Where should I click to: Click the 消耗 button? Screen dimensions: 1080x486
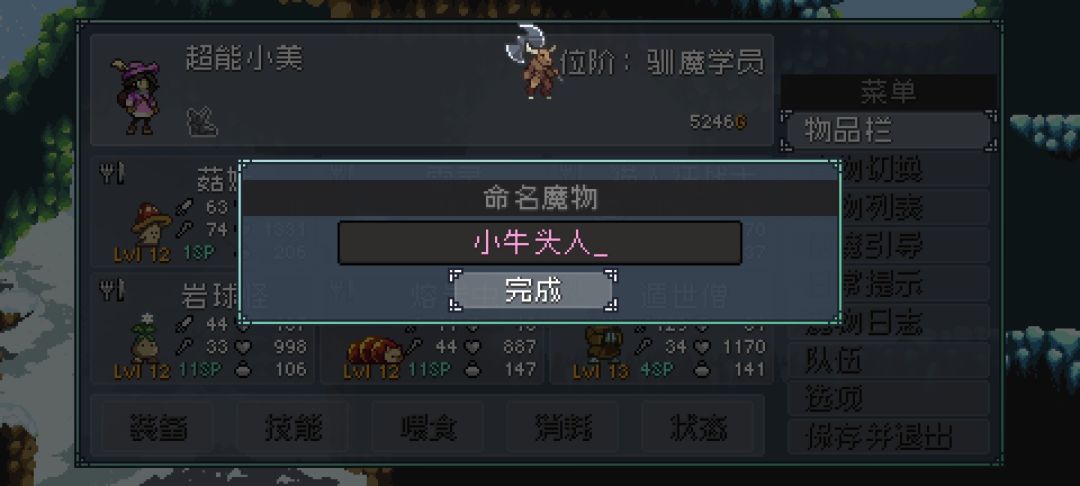(563, 427)
